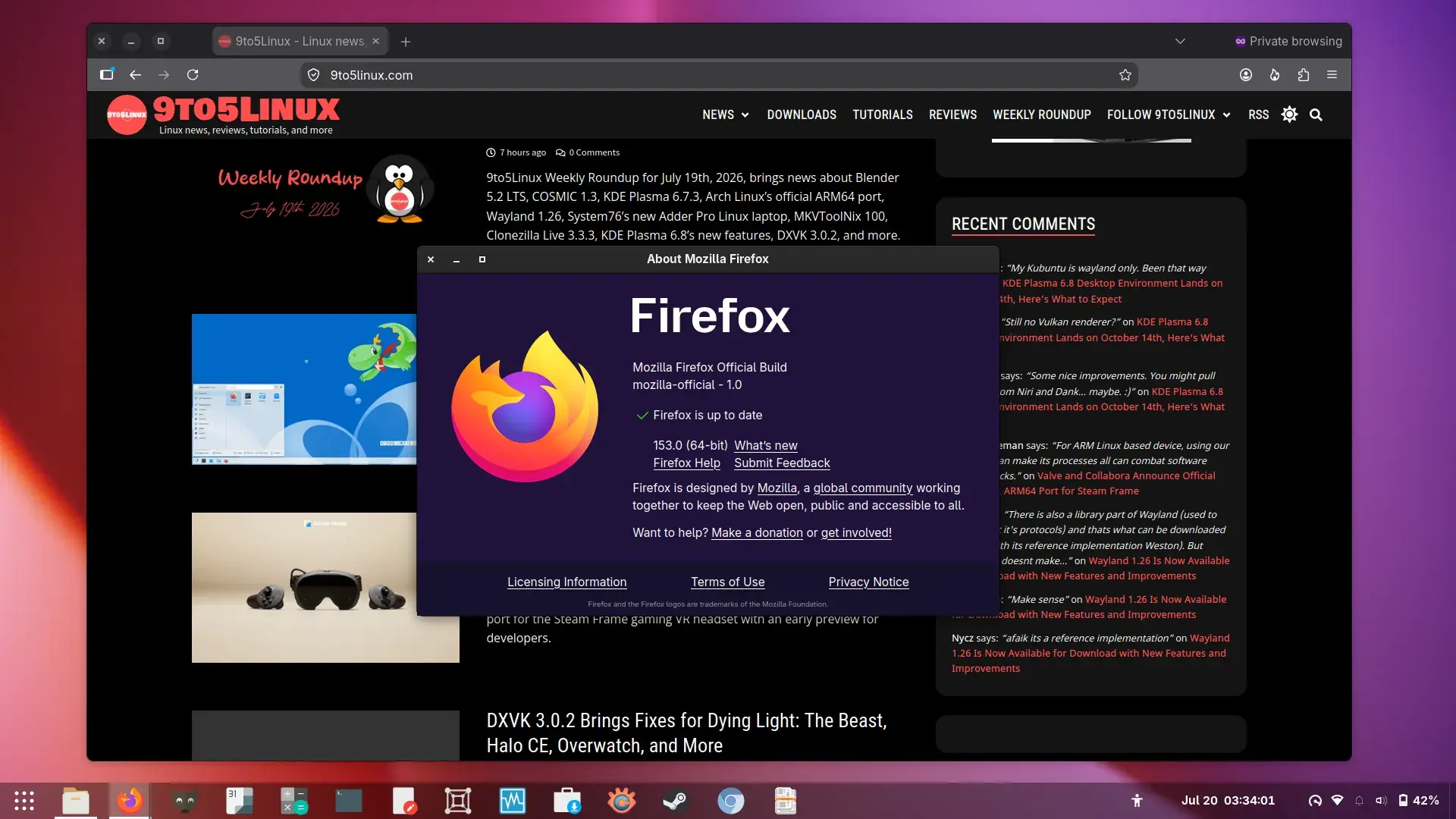Image resolution: width=1456 pixels, height=819 pixels.
Task: Open the site search magnifier icon
Action: [x=1316, y=115]
